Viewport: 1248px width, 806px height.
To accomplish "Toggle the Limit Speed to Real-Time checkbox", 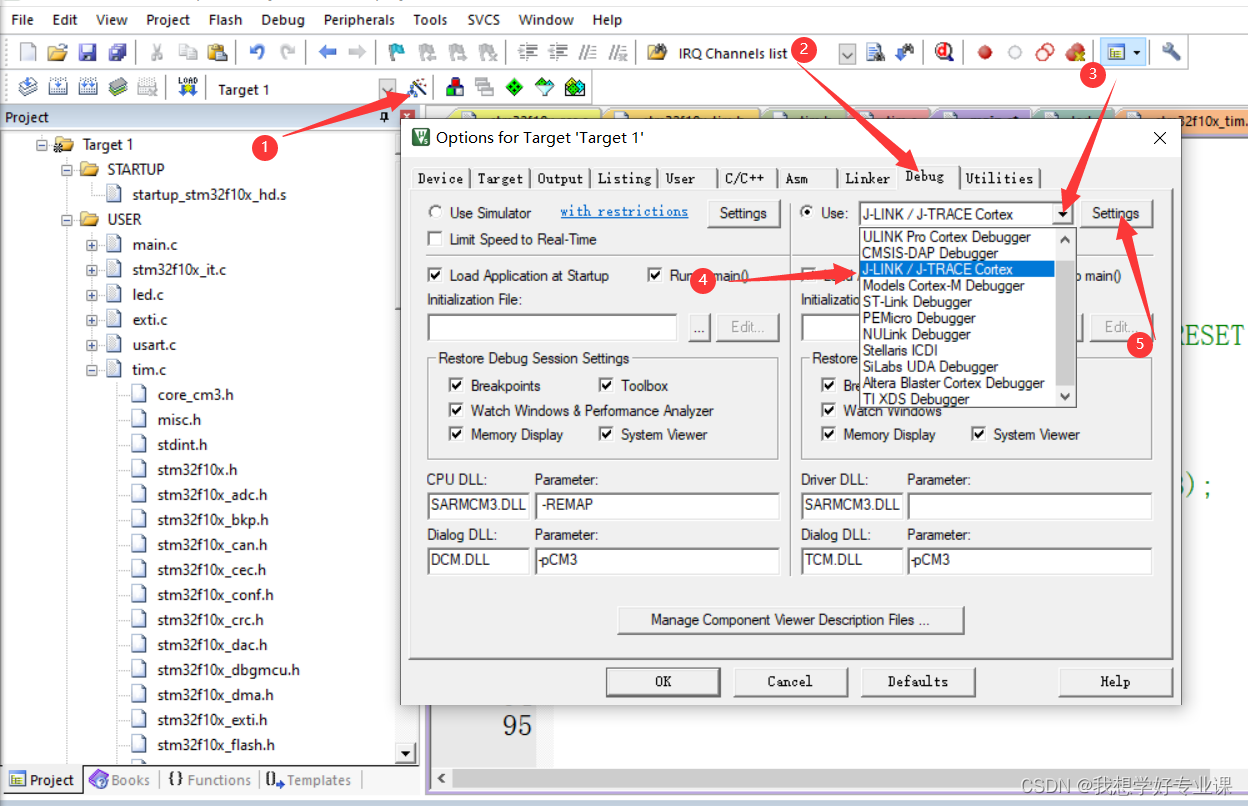I will click(x=435, y=239).
